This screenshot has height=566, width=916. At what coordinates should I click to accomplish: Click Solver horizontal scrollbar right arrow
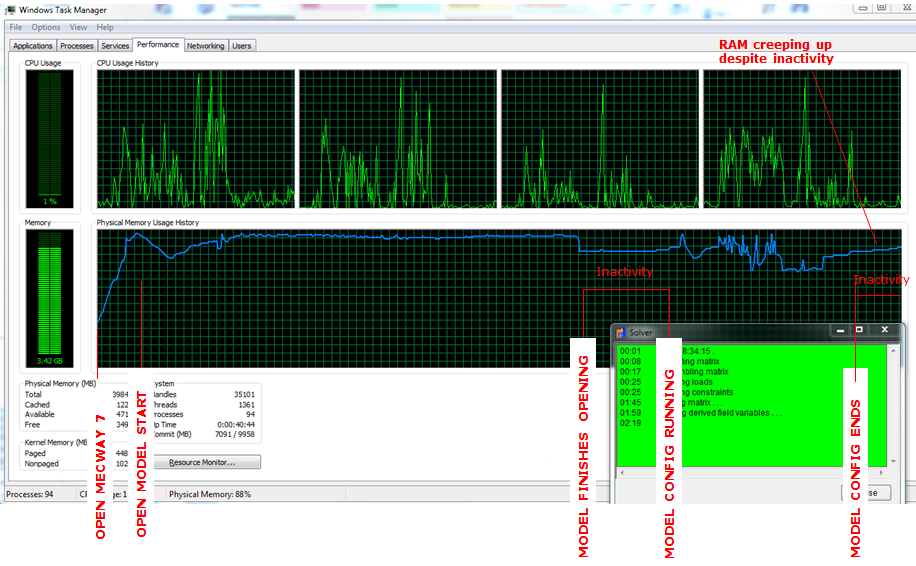point(882,472)
